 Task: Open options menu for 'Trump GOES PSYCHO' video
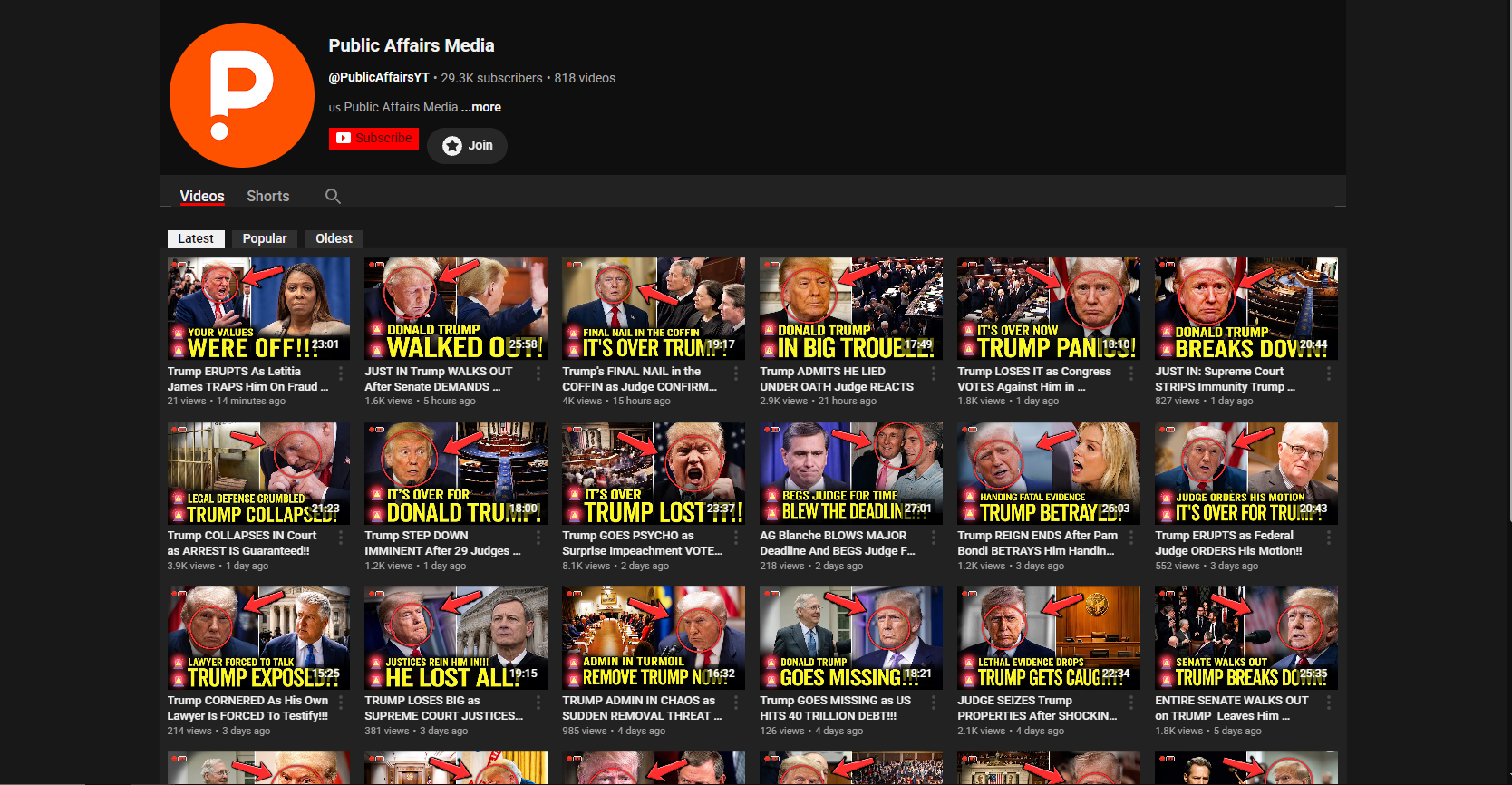point(736,538)
